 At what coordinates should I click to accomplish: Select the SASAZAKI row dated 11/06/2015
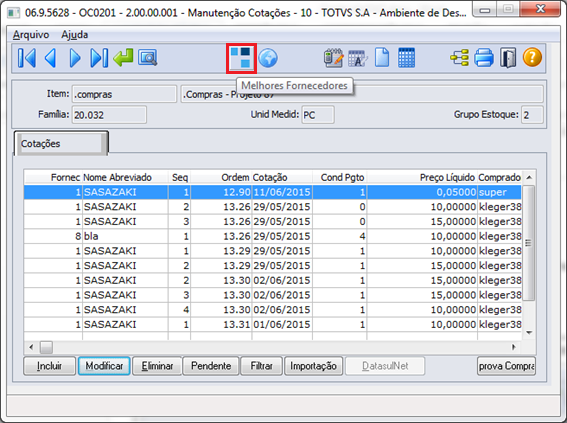tap(273, 192)
